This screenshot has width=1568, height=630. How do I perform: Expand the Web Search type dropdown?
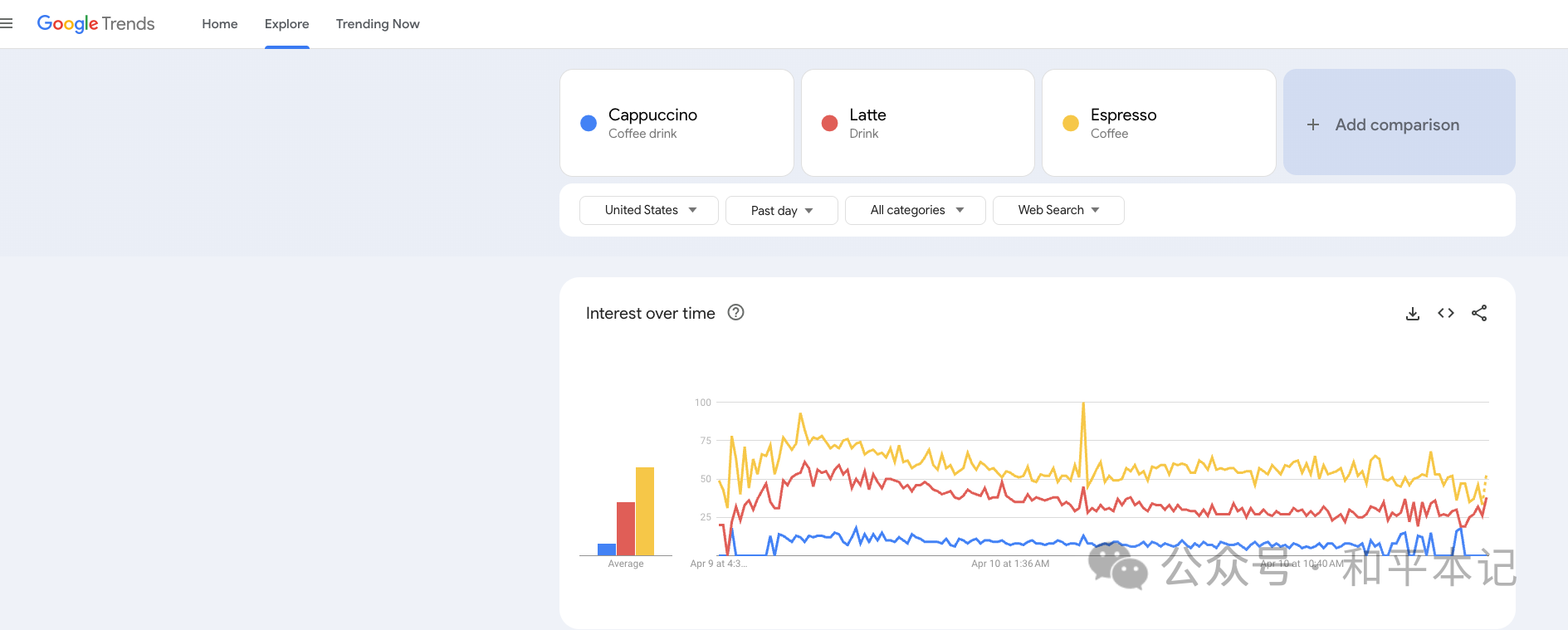1058,210
